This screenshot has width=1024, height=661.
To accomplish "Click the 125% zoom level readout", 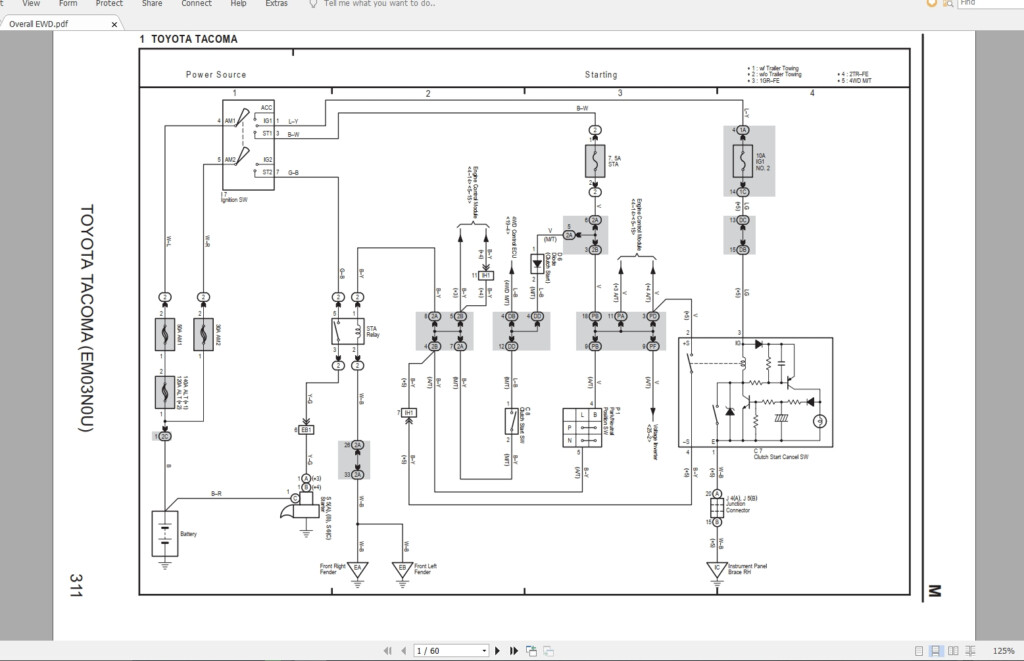I will coord(1003,651).
